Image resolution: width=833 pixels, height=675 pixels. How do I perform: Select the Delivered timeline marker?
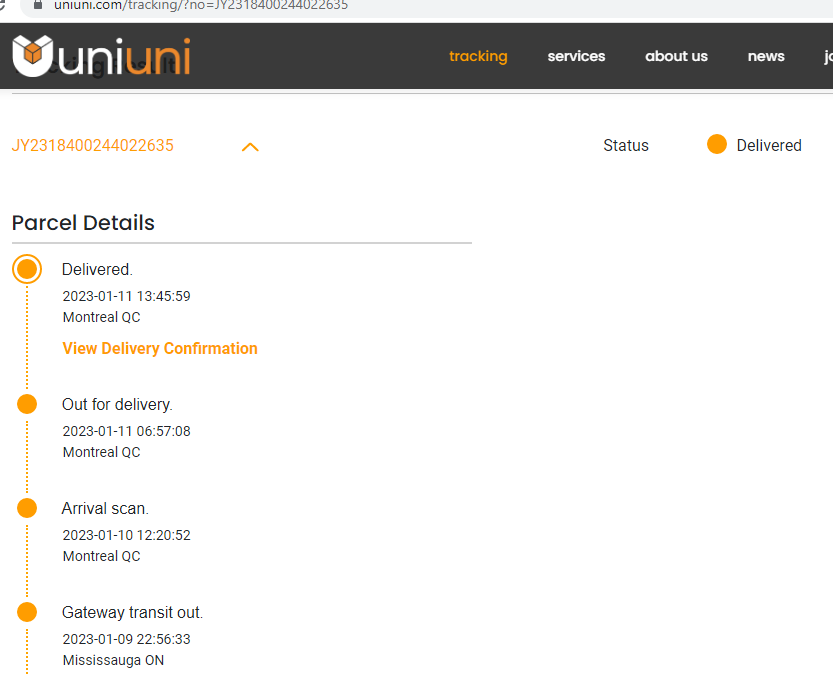(x=27, y=269)
